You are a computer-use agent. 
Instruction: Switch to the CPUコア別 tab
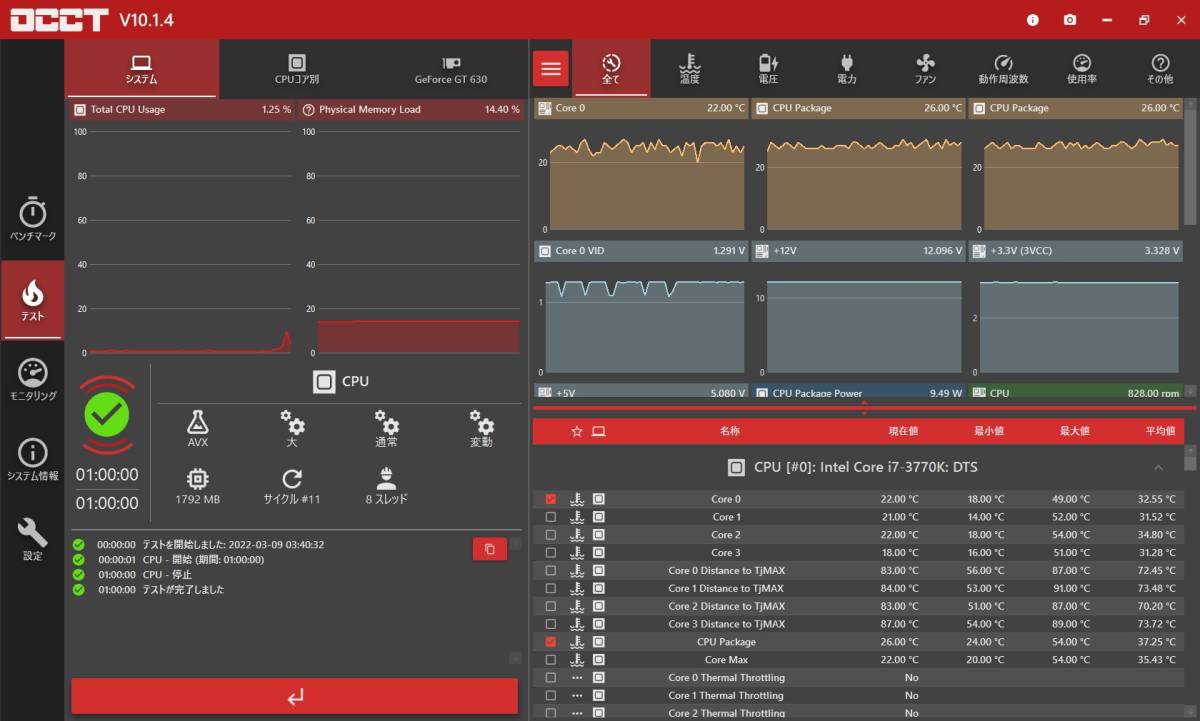coord(297,69)
